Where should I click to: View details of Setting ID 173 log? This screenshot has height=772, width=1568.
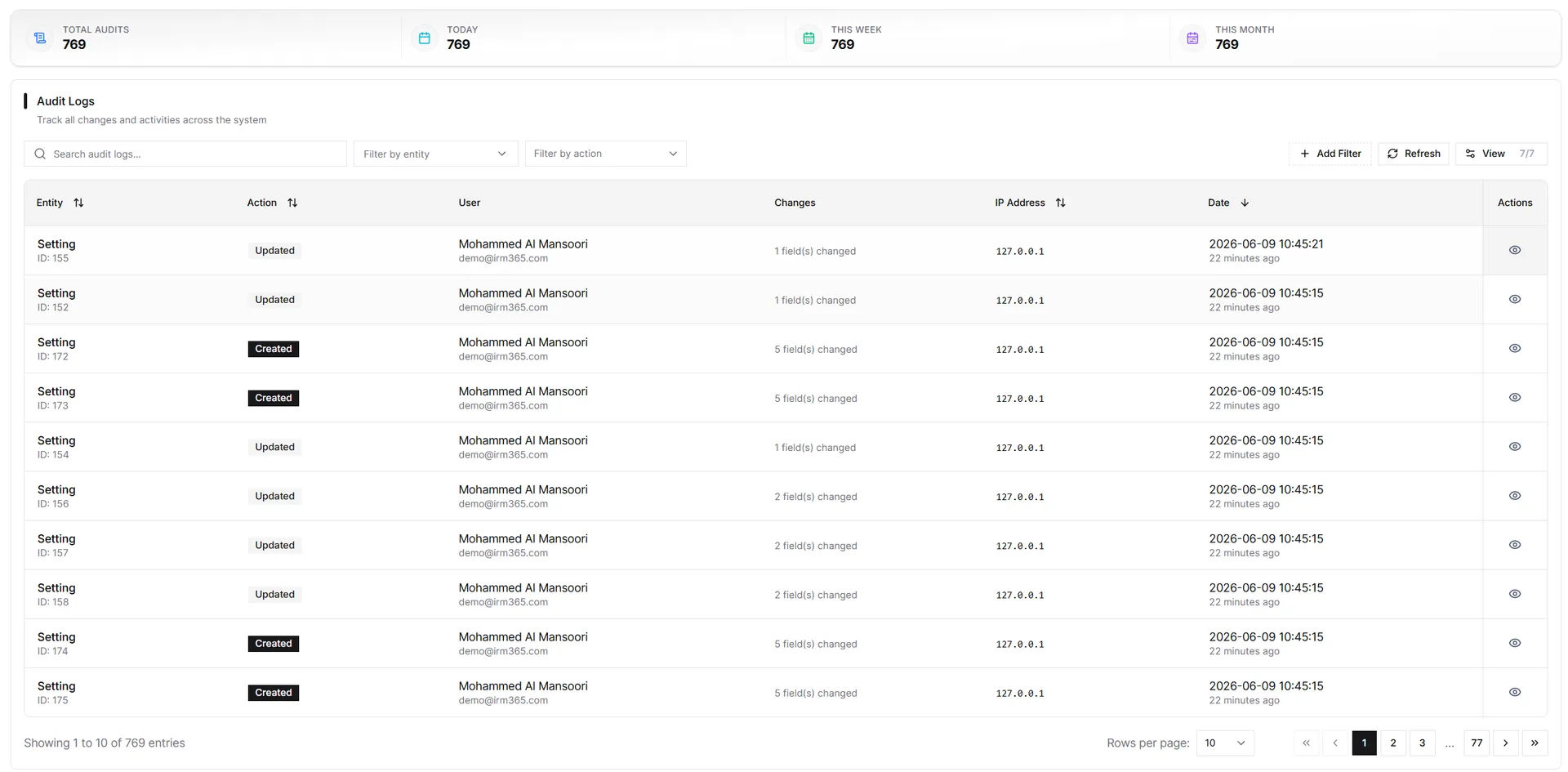1514,397
